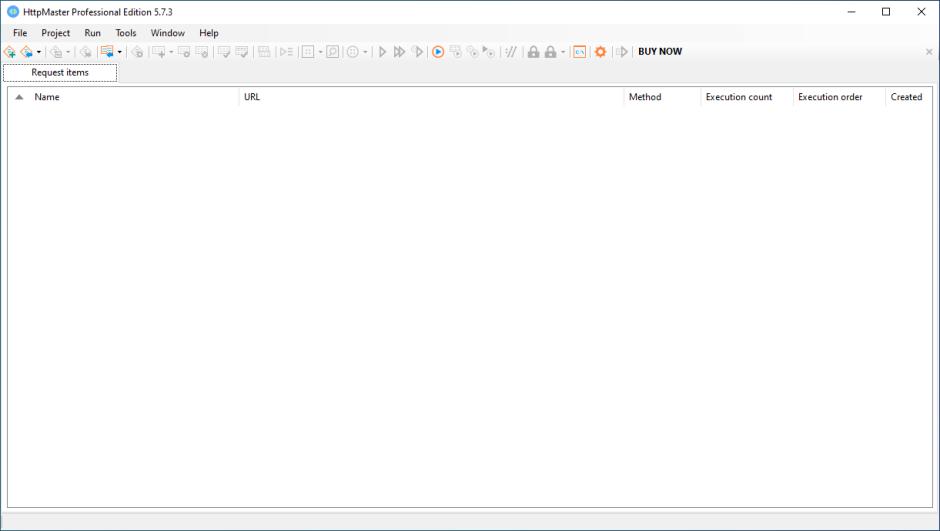Click the play-with-bar icon before BUY NOW
Image resolution: width=940 pixels, height=531 pixels.
tap(622, 52)
